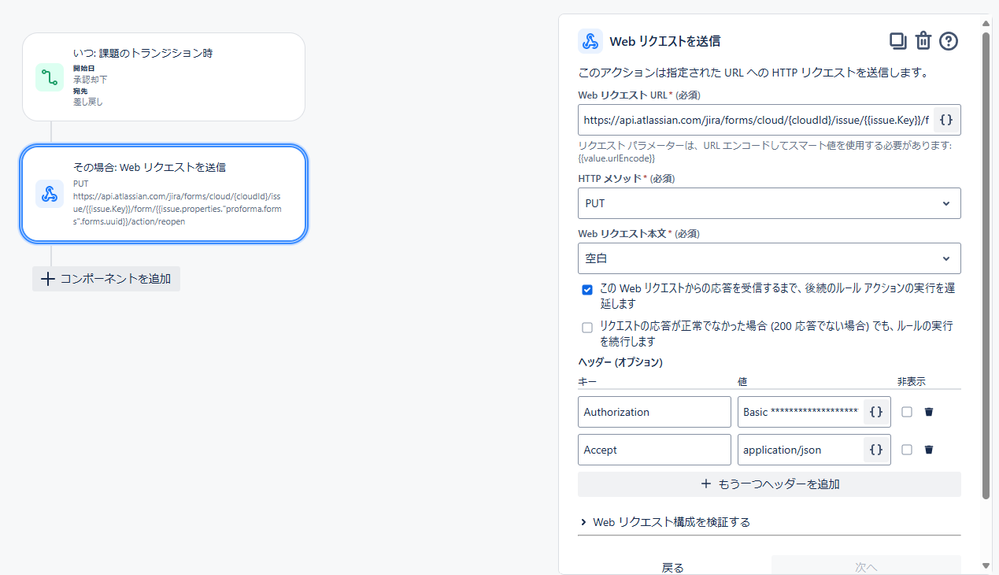Delete the Accept header row
Image resolution: width=999 pixels, height=575 pixels.
point(929,450)
